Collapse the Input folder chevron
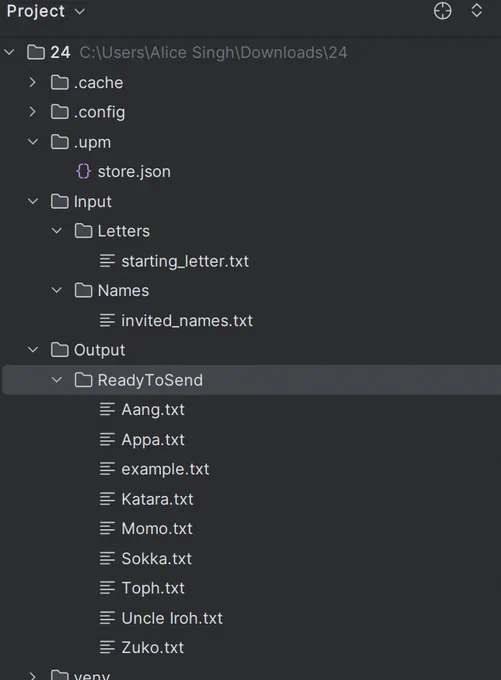Image resolution: width=501 pixels, height=680 pixels. [x=33, y=201]
